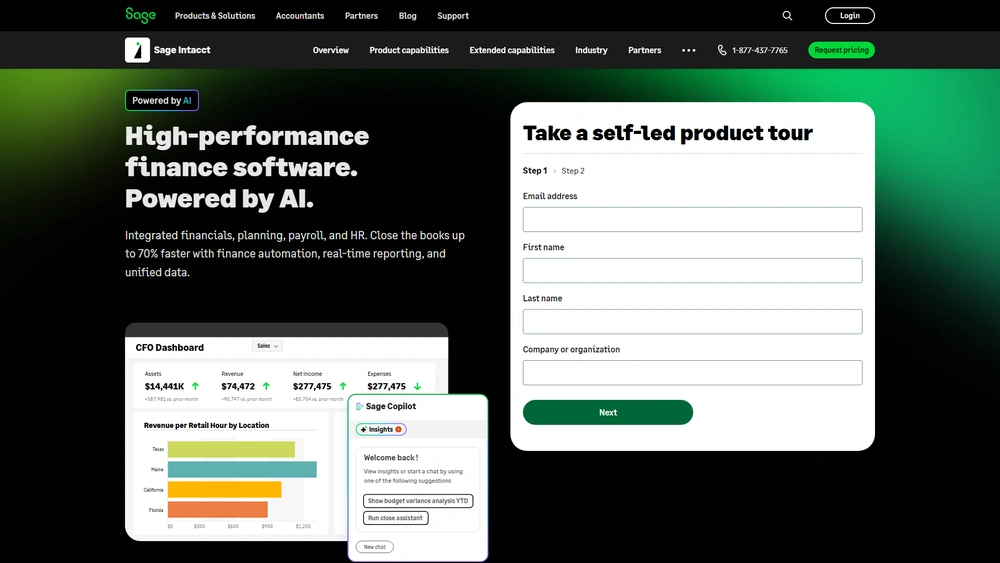Click the Next button
Viewport: 1000px width, 563px height.
608,413
